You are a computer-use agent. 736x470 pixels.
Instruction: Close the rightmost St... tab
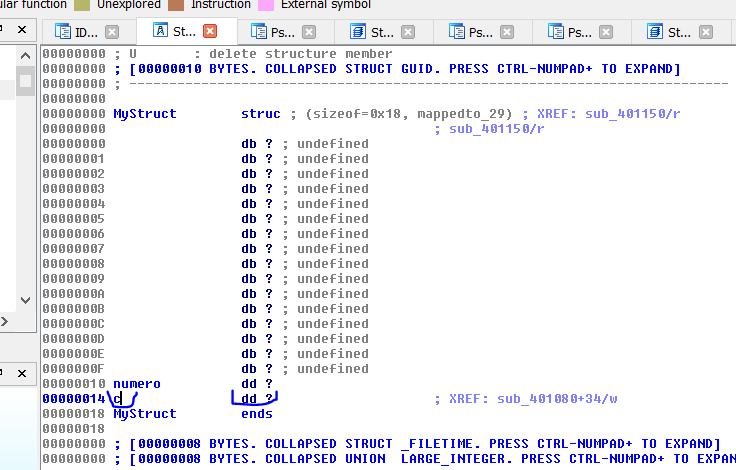(x=705, y=32)
